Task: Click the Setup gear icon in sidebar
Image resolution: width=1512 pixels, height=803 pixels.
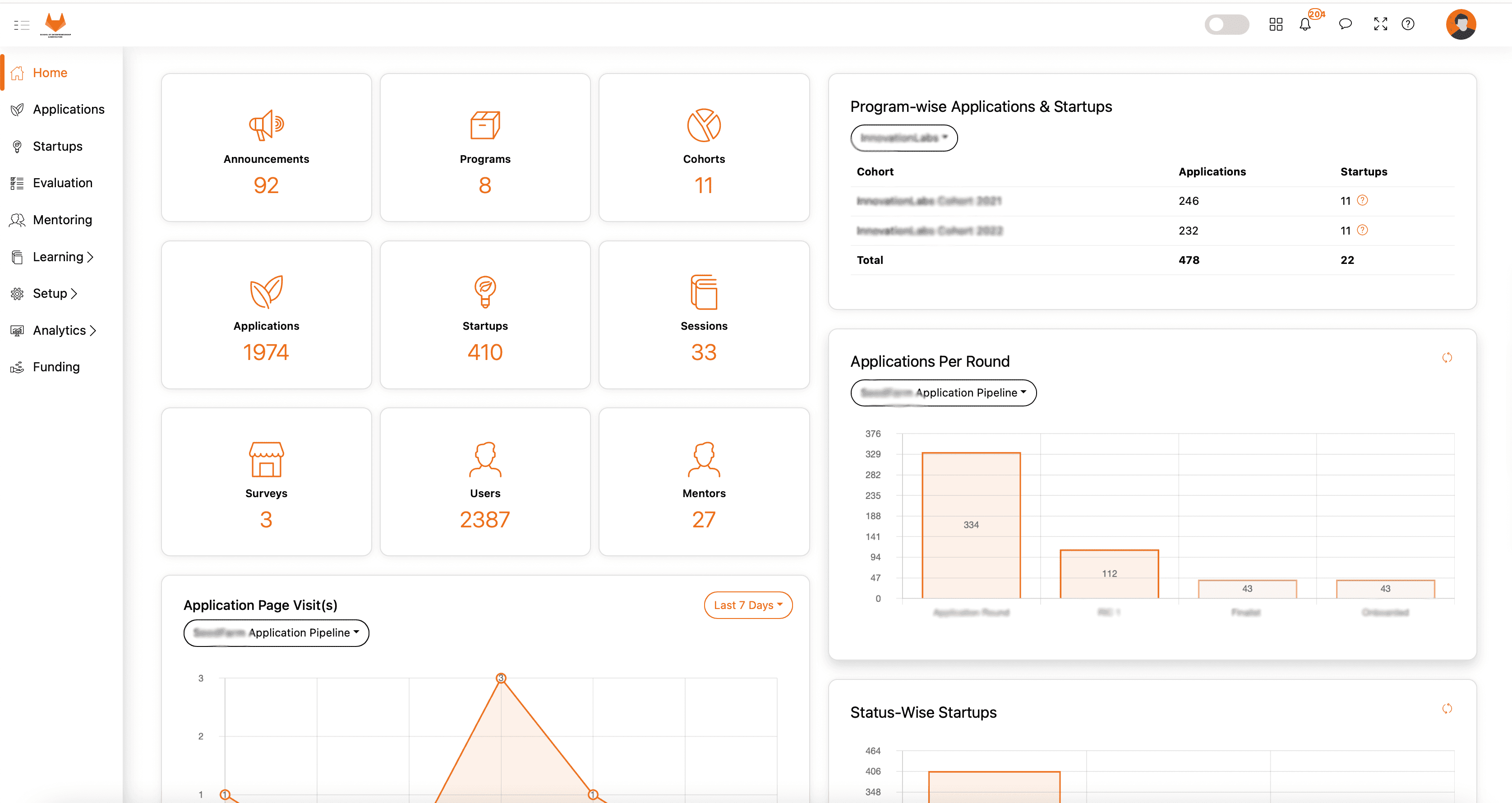Action: 18,294
